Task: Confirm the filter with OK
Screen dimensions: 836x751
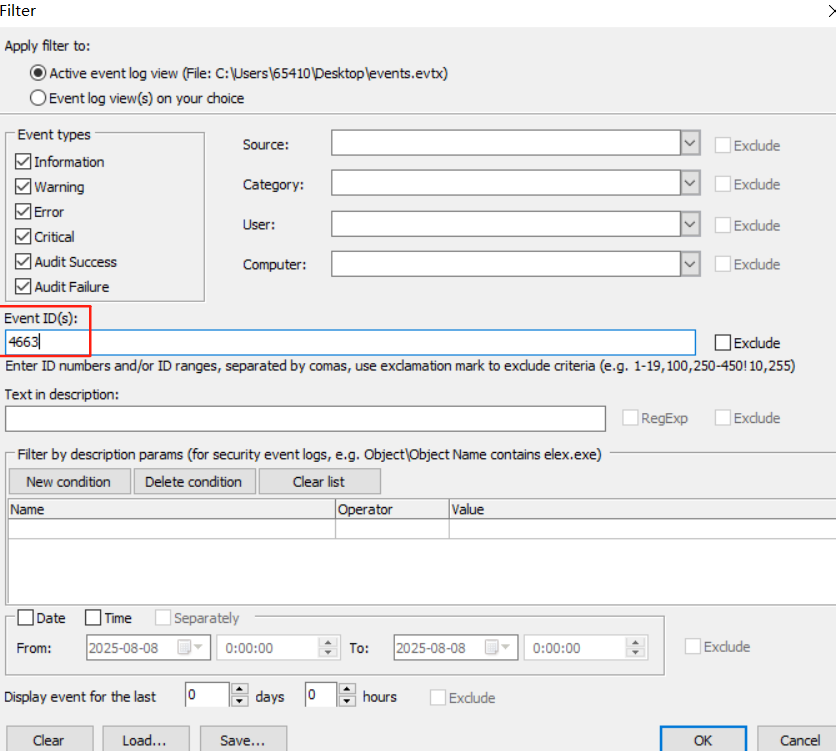Action: point(702,740)
